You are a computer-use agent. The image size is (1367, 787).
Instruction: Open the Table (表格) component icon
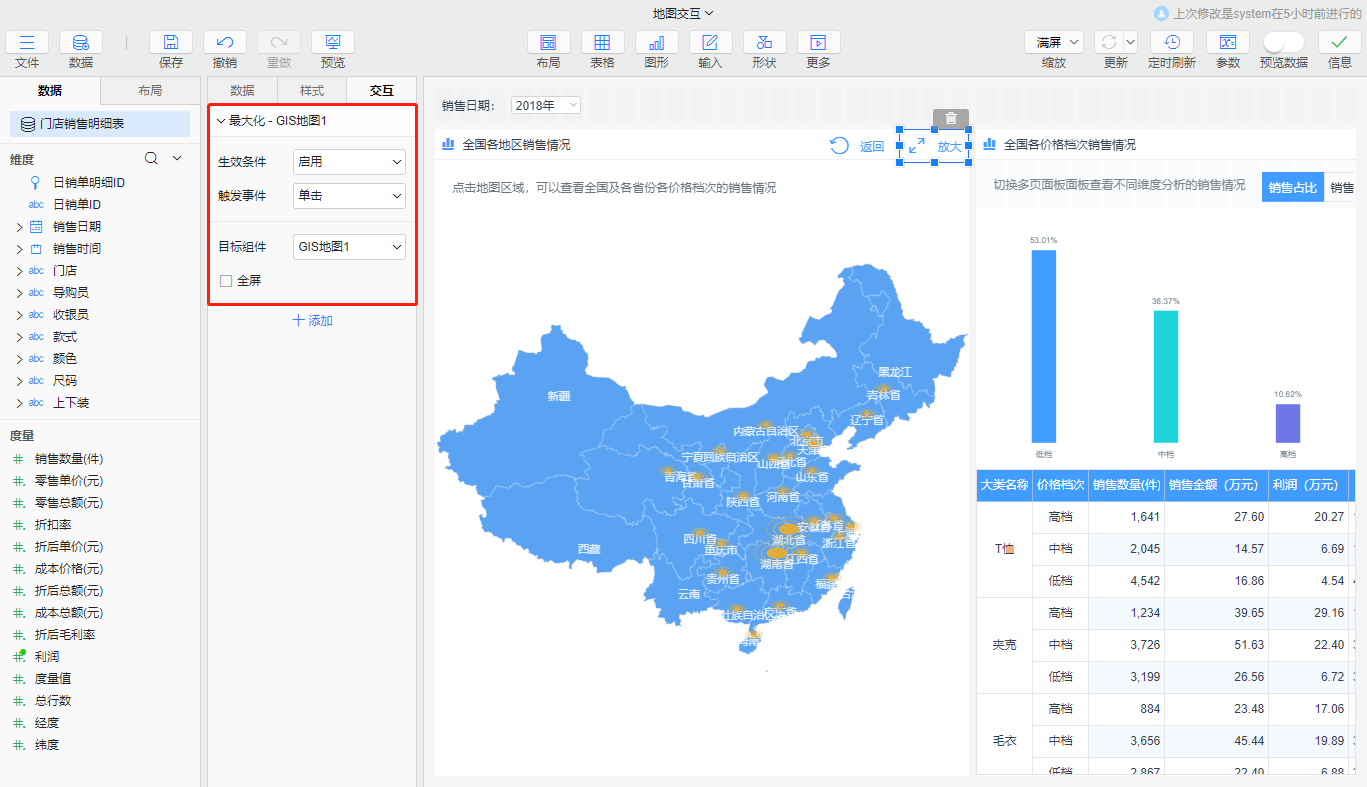(x=602, y=42)
